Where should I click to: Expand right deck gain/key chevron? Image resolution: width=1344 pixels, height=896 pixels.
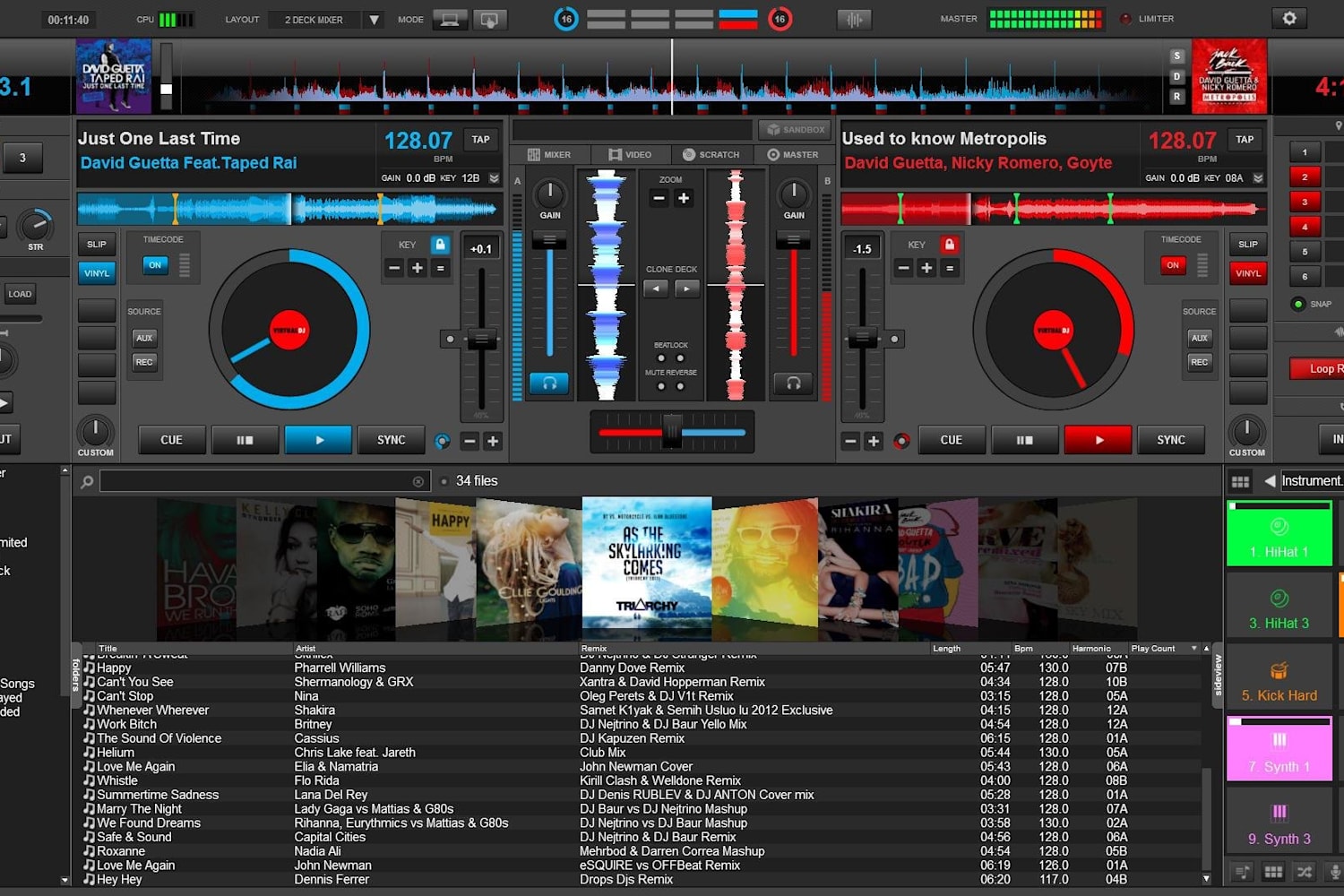(1258, 178)
